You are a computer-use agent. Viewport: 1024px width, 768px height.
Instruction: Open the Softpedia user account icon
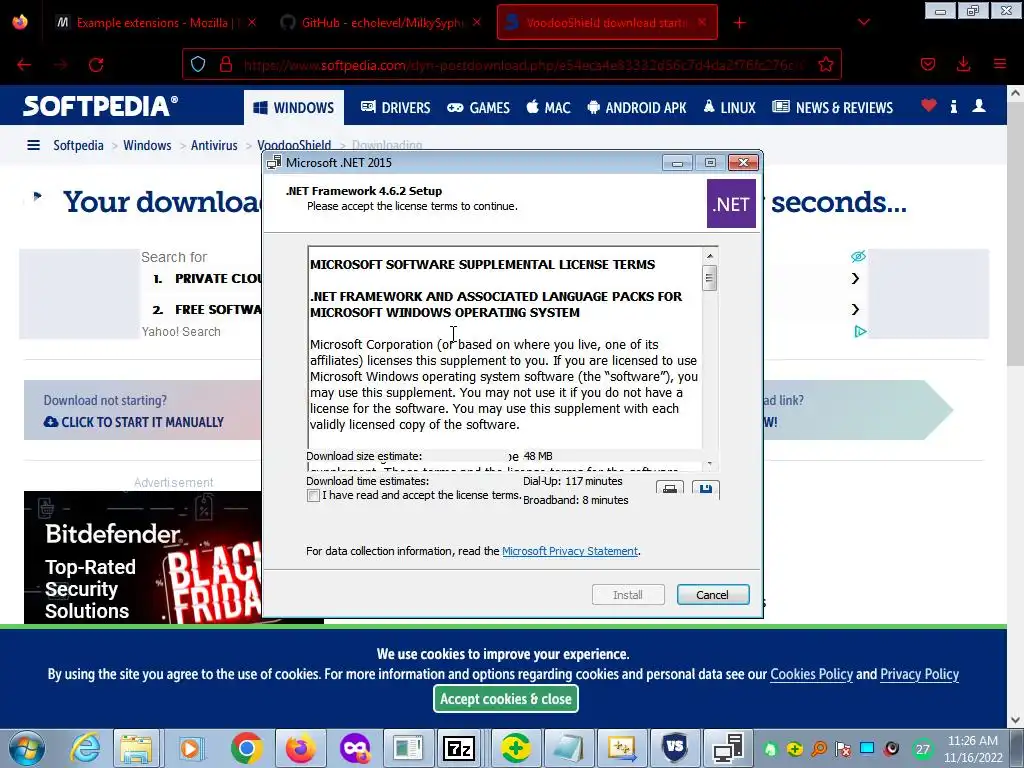tap(978, 106)
